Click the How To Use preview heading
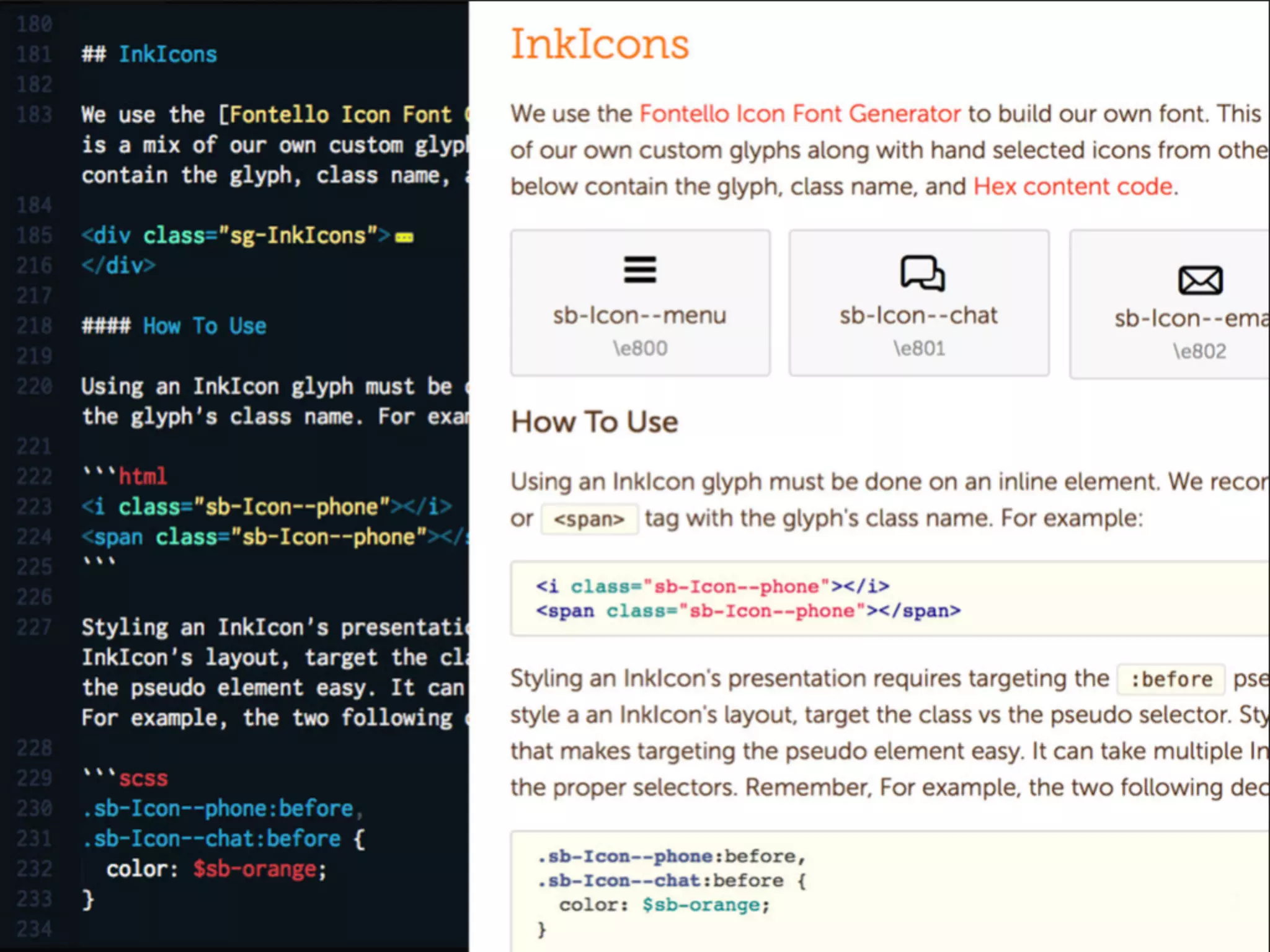Screen dimensions: 1270x952 coord(594,422)
